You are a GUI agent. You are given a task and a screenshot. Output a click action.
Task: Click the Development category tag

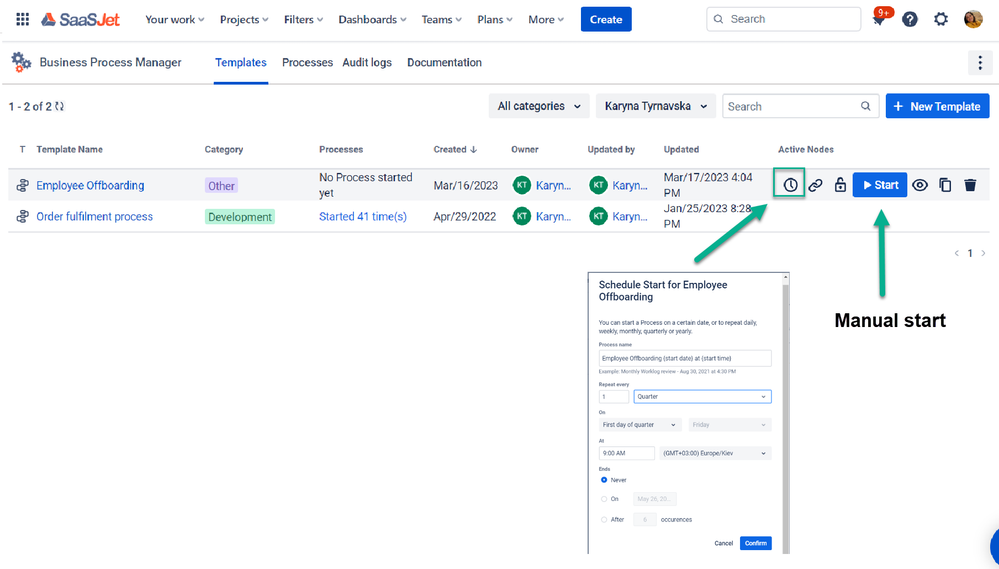tap(240, 217)
